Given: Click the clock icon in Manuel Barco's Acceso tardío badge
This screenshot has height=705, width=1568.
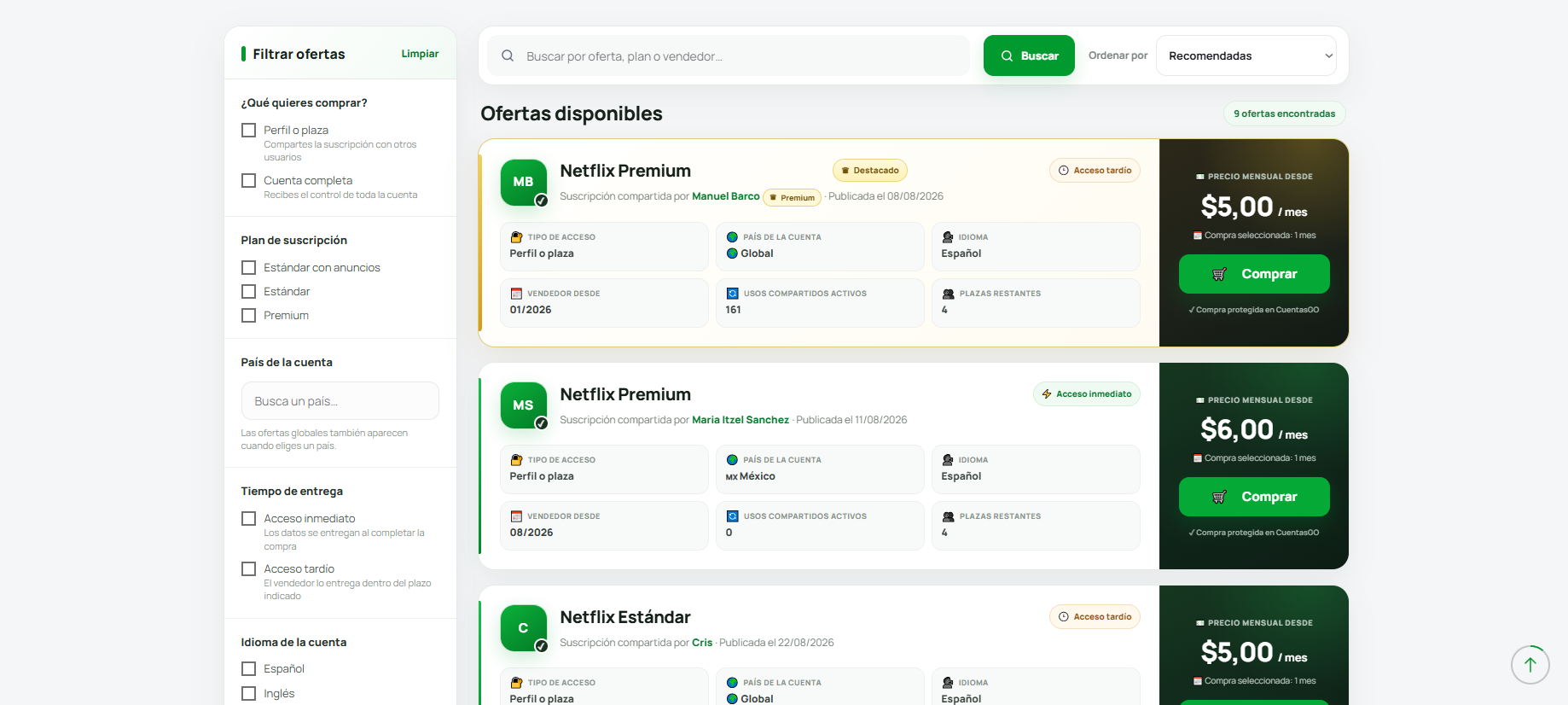Looking at the screenshot, I should pos(1064,171).
